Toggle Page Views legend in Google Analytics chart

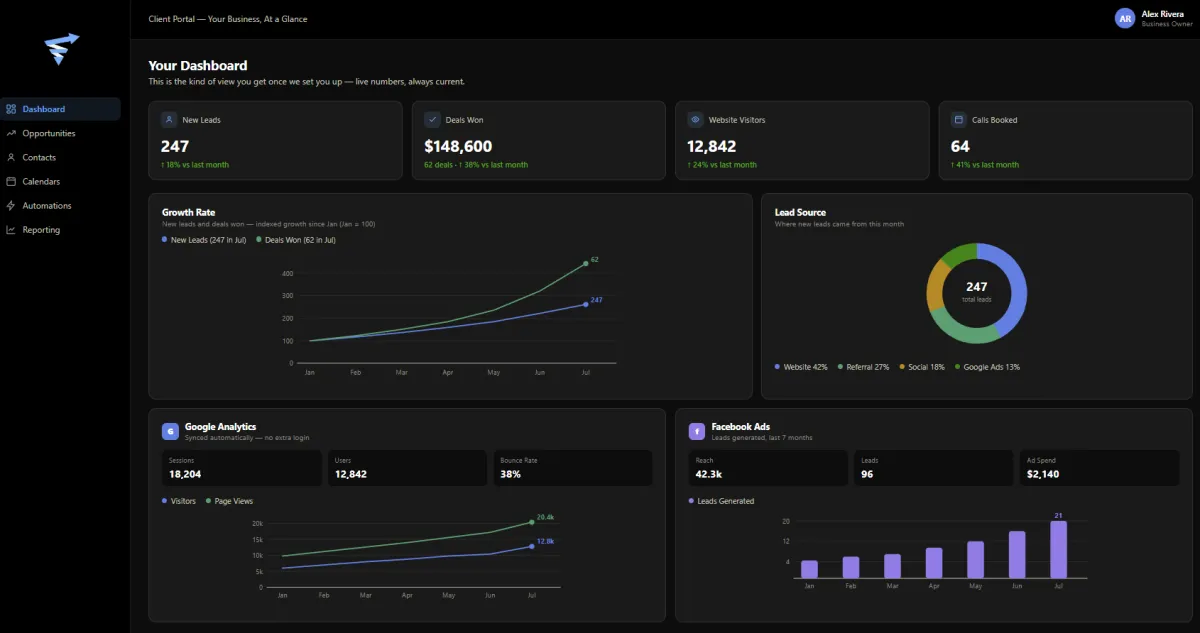[229, 501]
